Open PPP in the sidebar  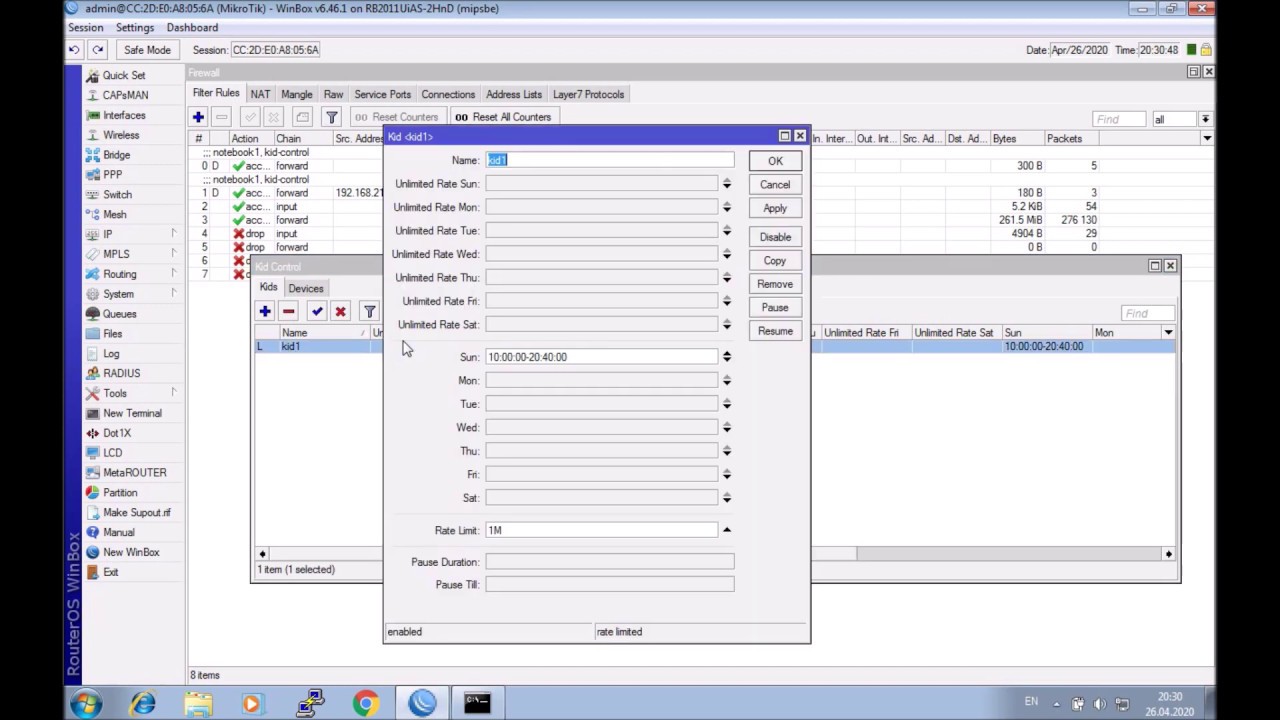(112, 175)
